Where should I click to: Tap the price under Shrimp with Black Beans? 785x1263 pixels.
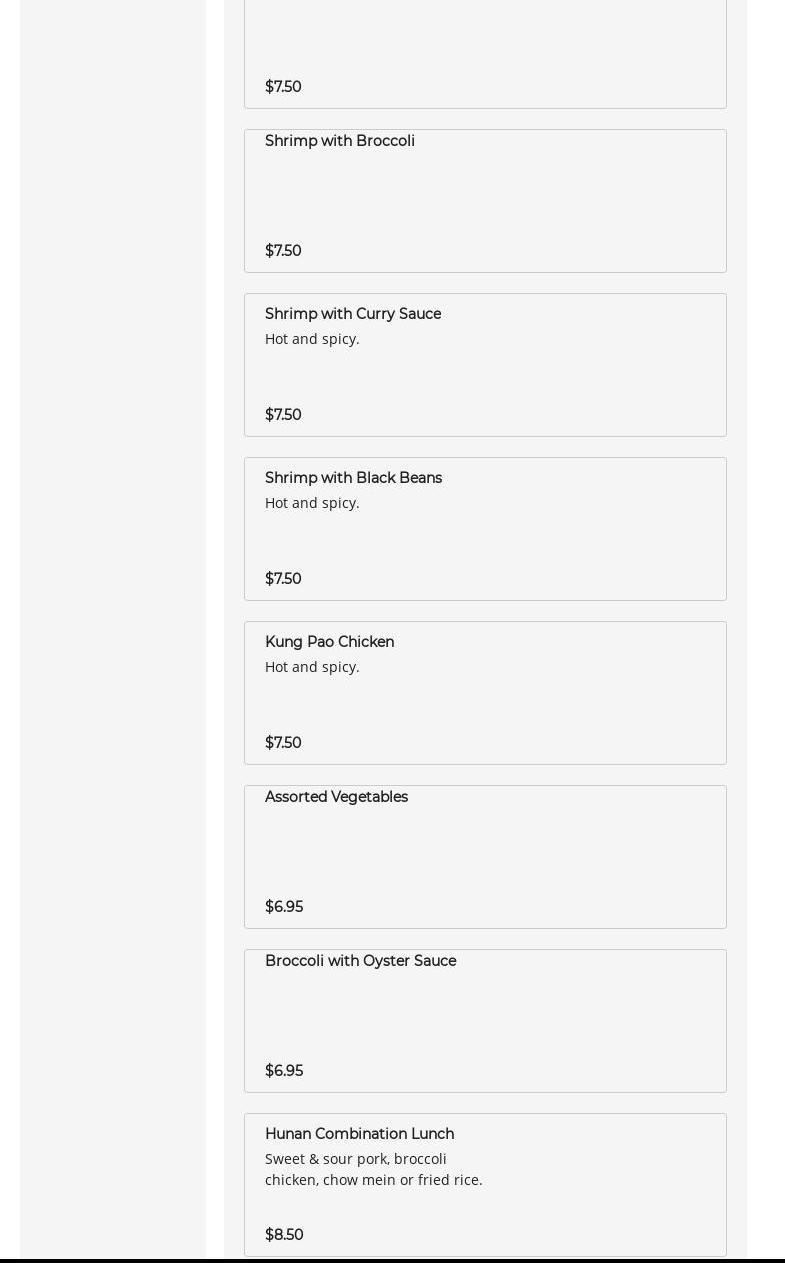coord(283,579)
